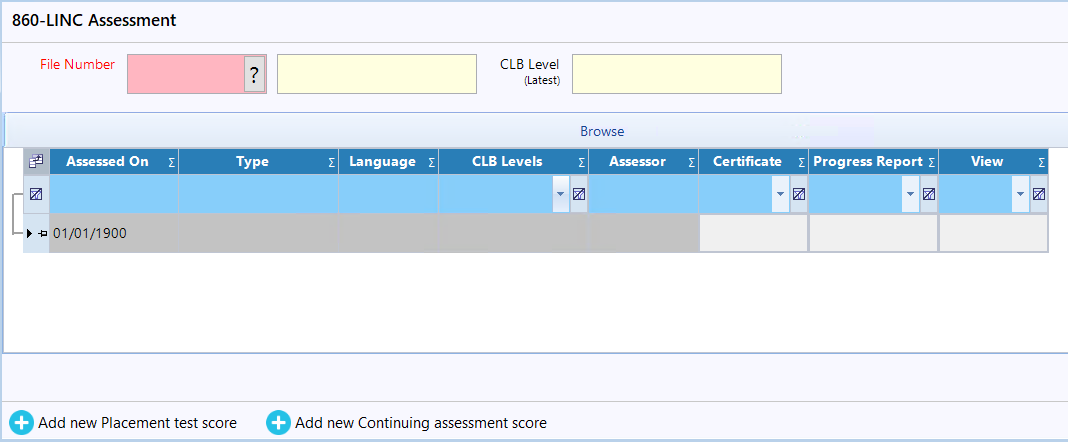
Task: Expand the 01/01/1900 row
Action: pyautogui.click(x=29, y=234)
